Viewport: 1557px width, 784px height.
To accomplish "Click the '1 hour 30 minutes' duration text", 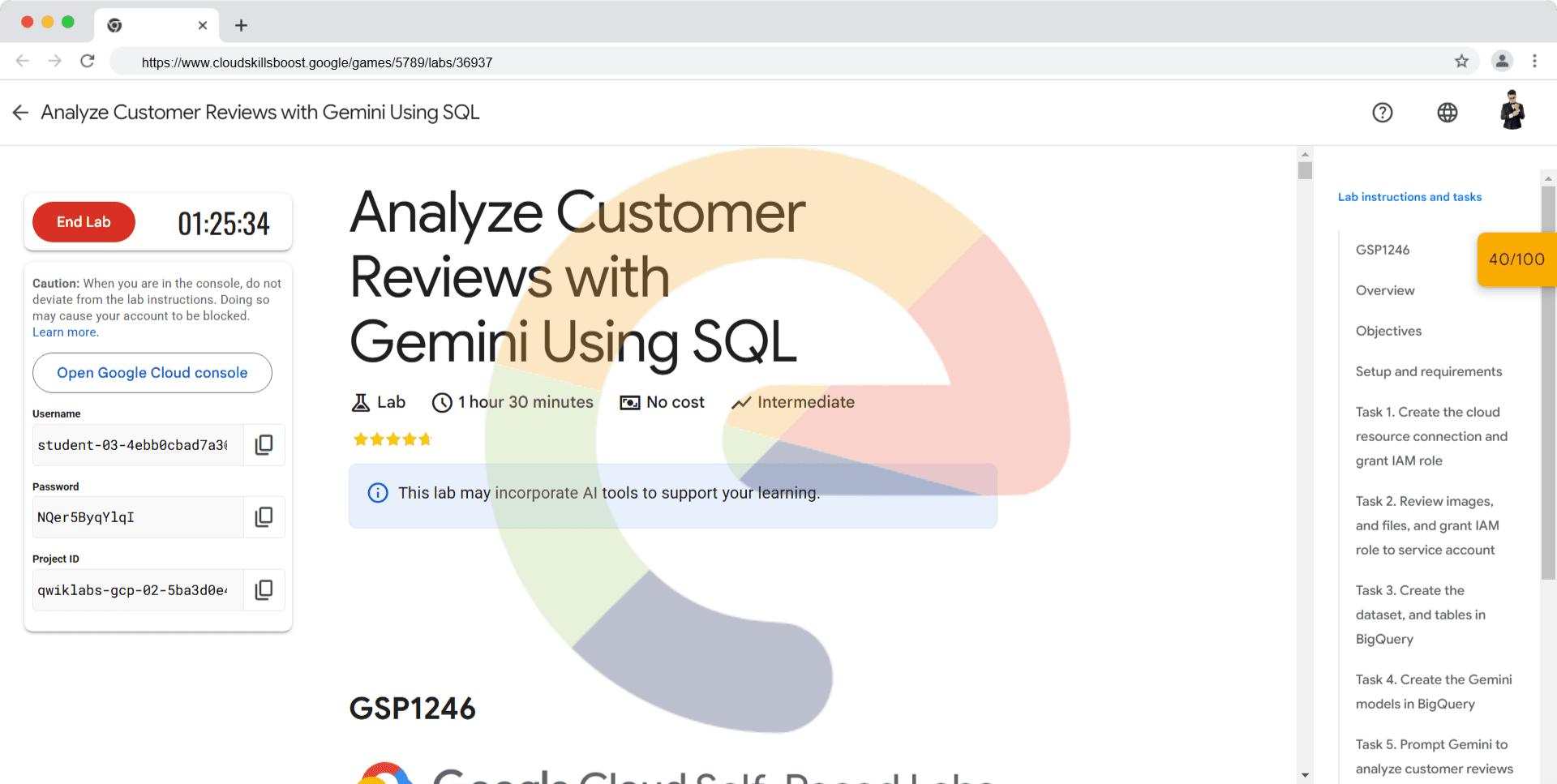I will coord(525,402).
